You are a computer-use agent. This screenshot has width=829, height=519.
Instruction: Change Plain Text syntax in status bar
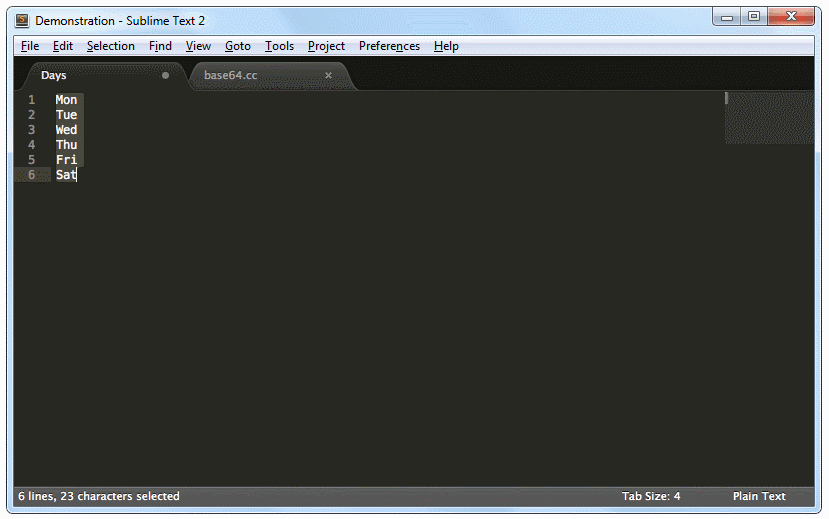point(759,496)
